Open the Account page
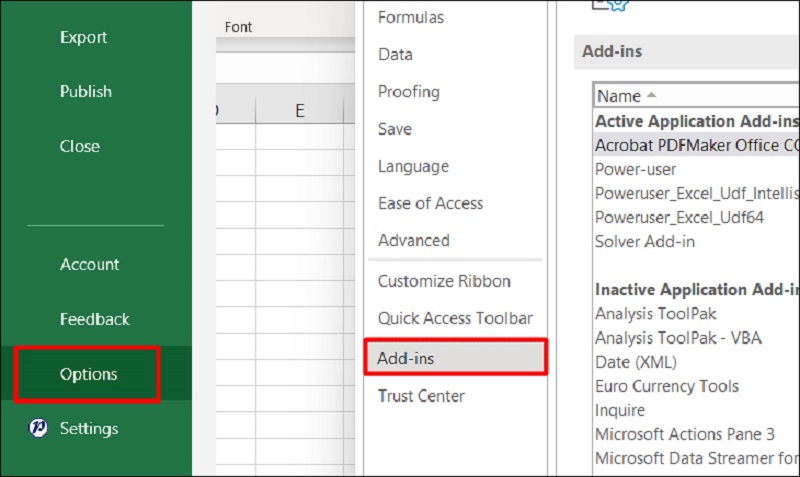Viewport: 800px width, 477px height. (89, 265)
